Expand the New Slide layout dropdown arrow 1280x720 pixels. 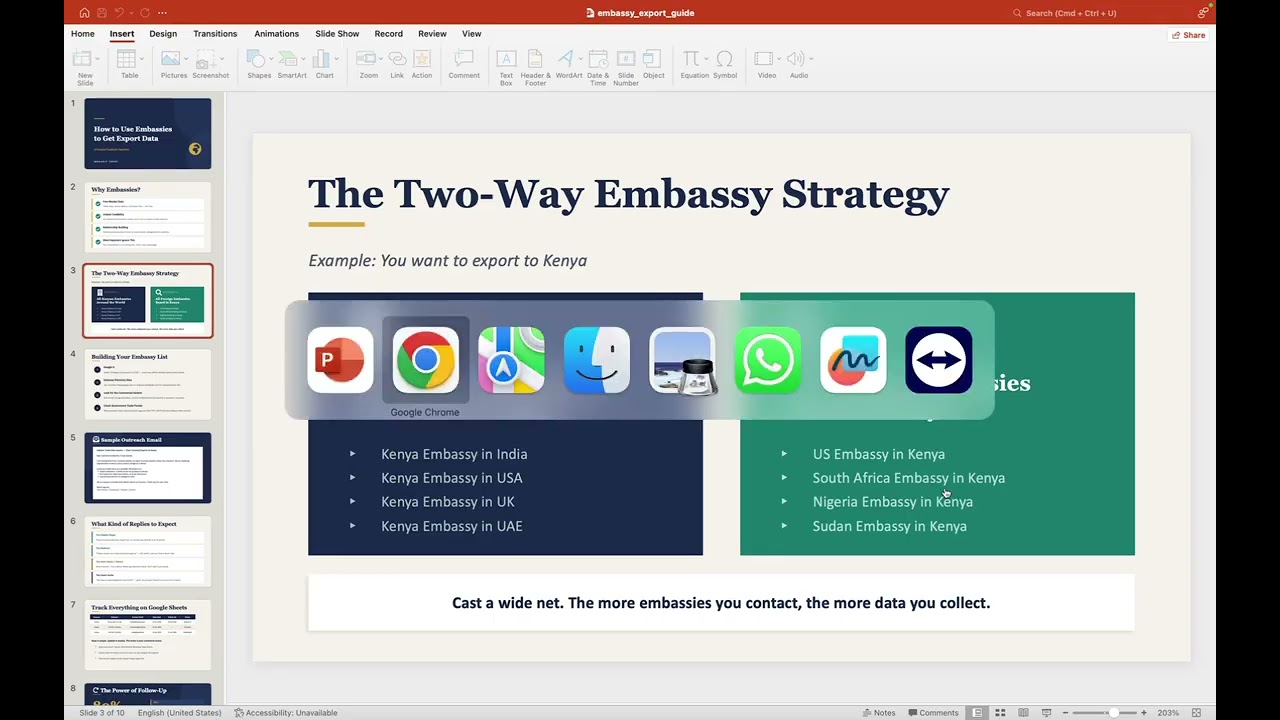(100, 59)
